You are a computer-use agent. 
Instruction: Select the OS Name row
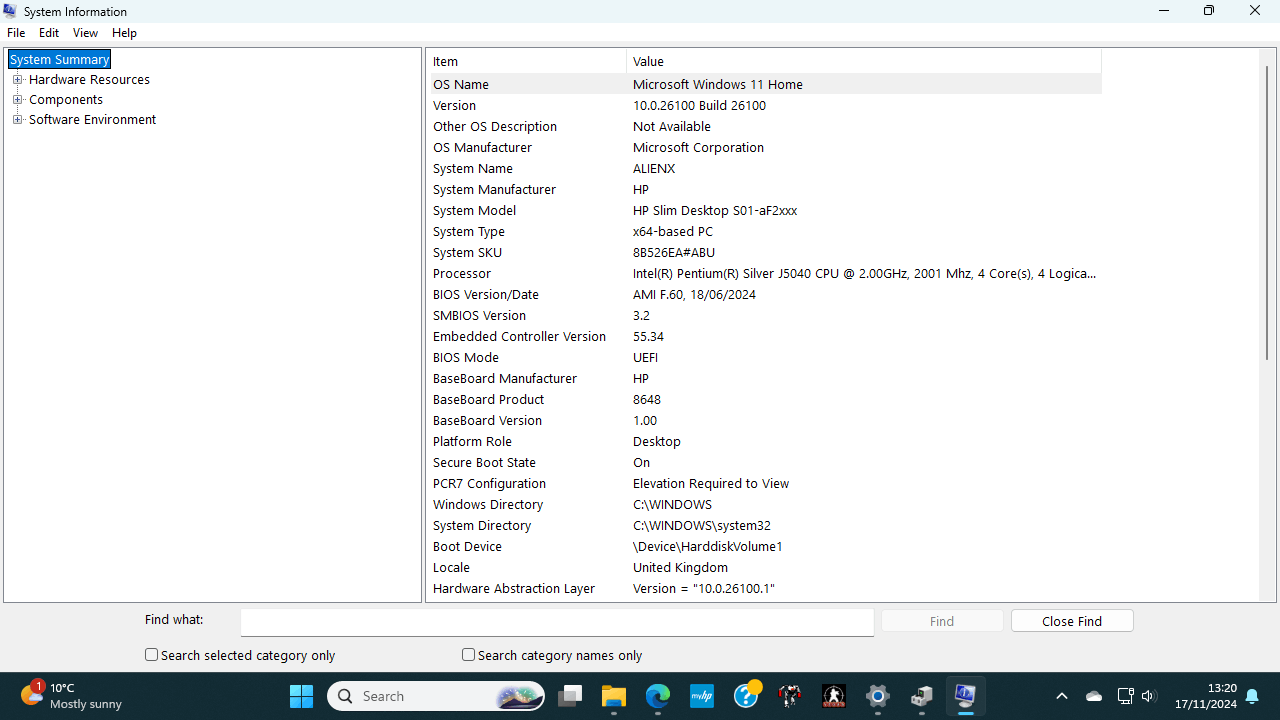click(766, 85)
